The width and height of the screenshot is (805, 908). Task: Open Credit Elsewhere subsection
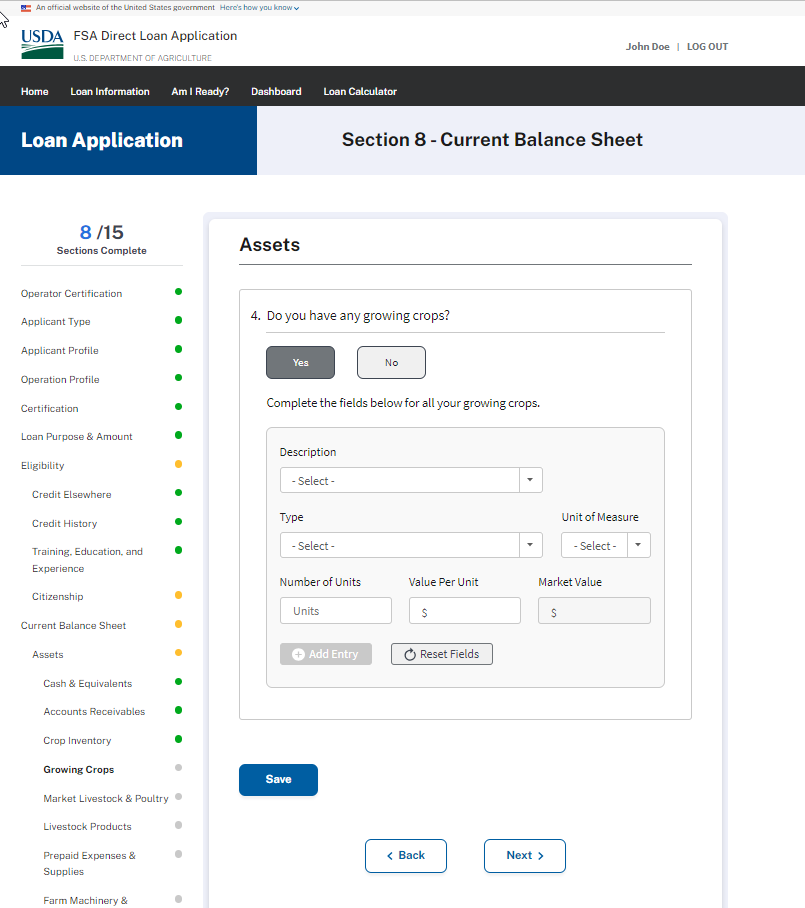point(72,495)
